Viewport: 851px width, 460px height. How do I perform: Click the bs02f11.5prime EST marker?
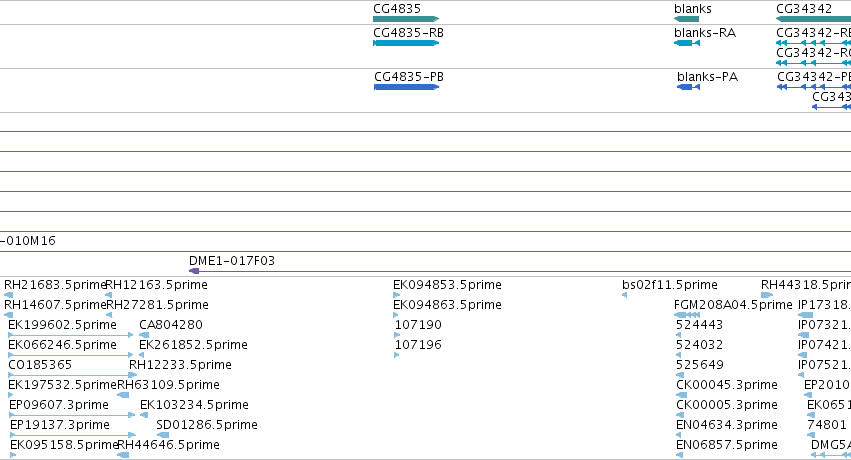[624, 295]
